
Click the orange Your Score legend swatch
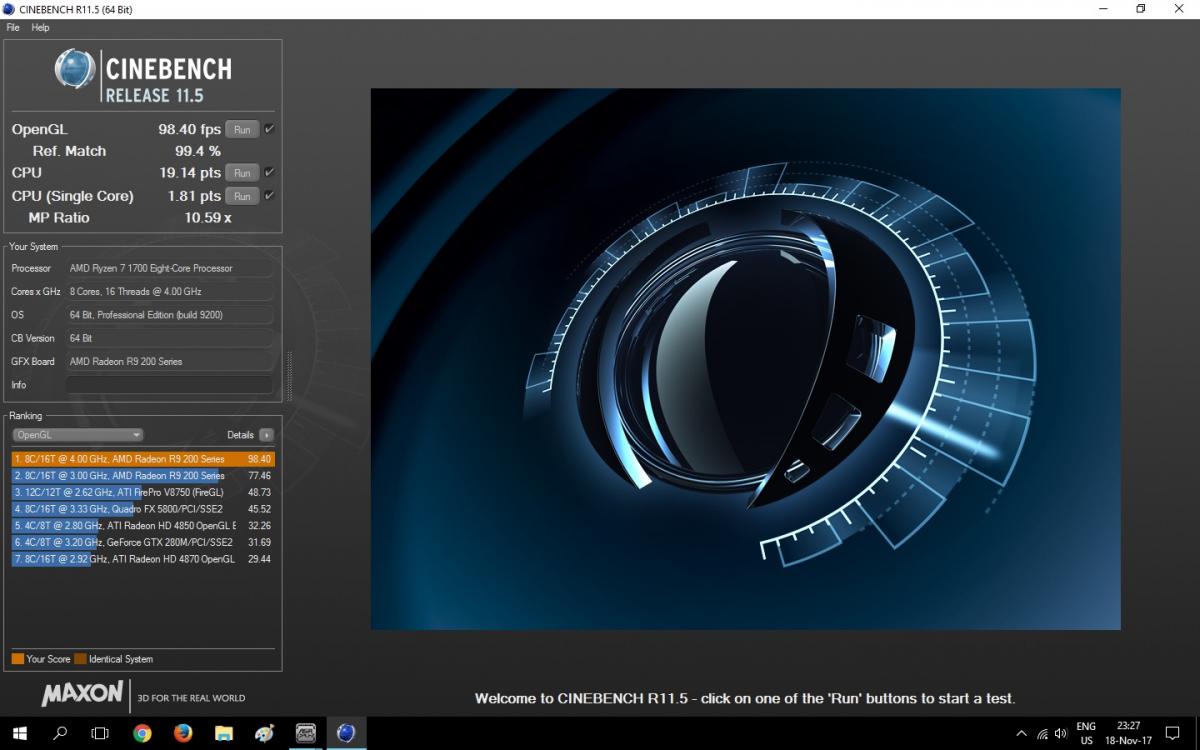[x=17, y=659]
